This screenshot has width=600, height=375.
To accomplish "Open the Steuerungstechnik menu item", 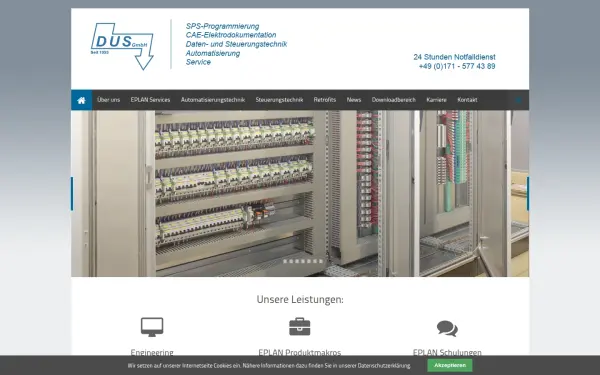I will [x=279, y=100].
